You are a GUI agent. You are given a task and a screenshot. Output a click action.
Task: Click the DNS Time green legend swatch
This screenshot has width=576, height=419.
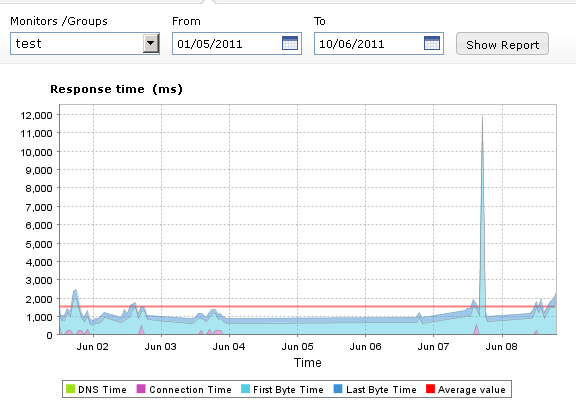point(70,389)
